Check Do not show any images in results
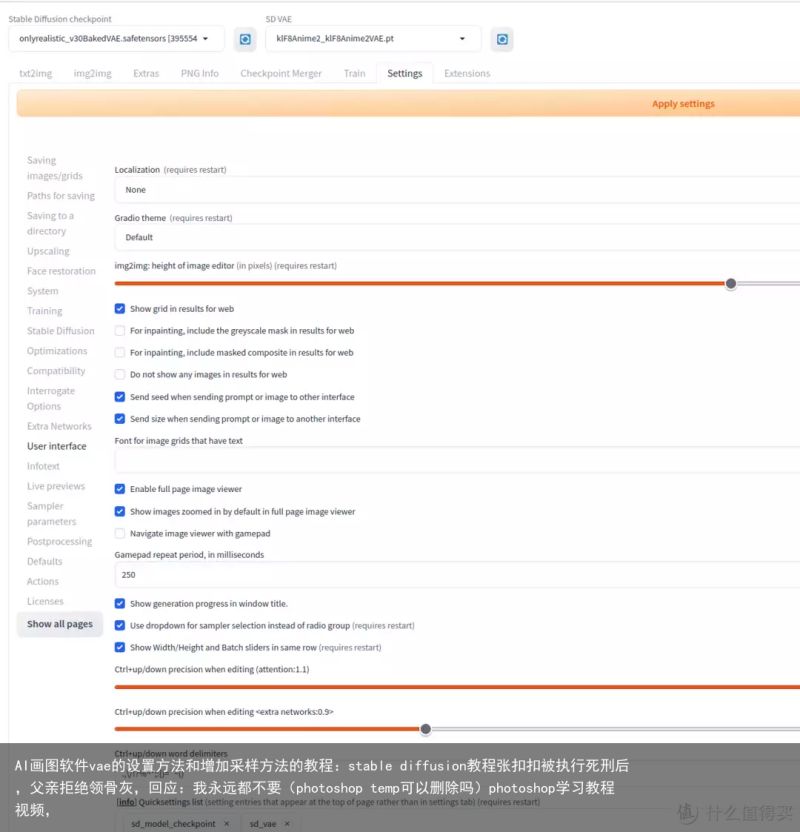Viewport: 800px width, 832px height. (x=120, y=375)
